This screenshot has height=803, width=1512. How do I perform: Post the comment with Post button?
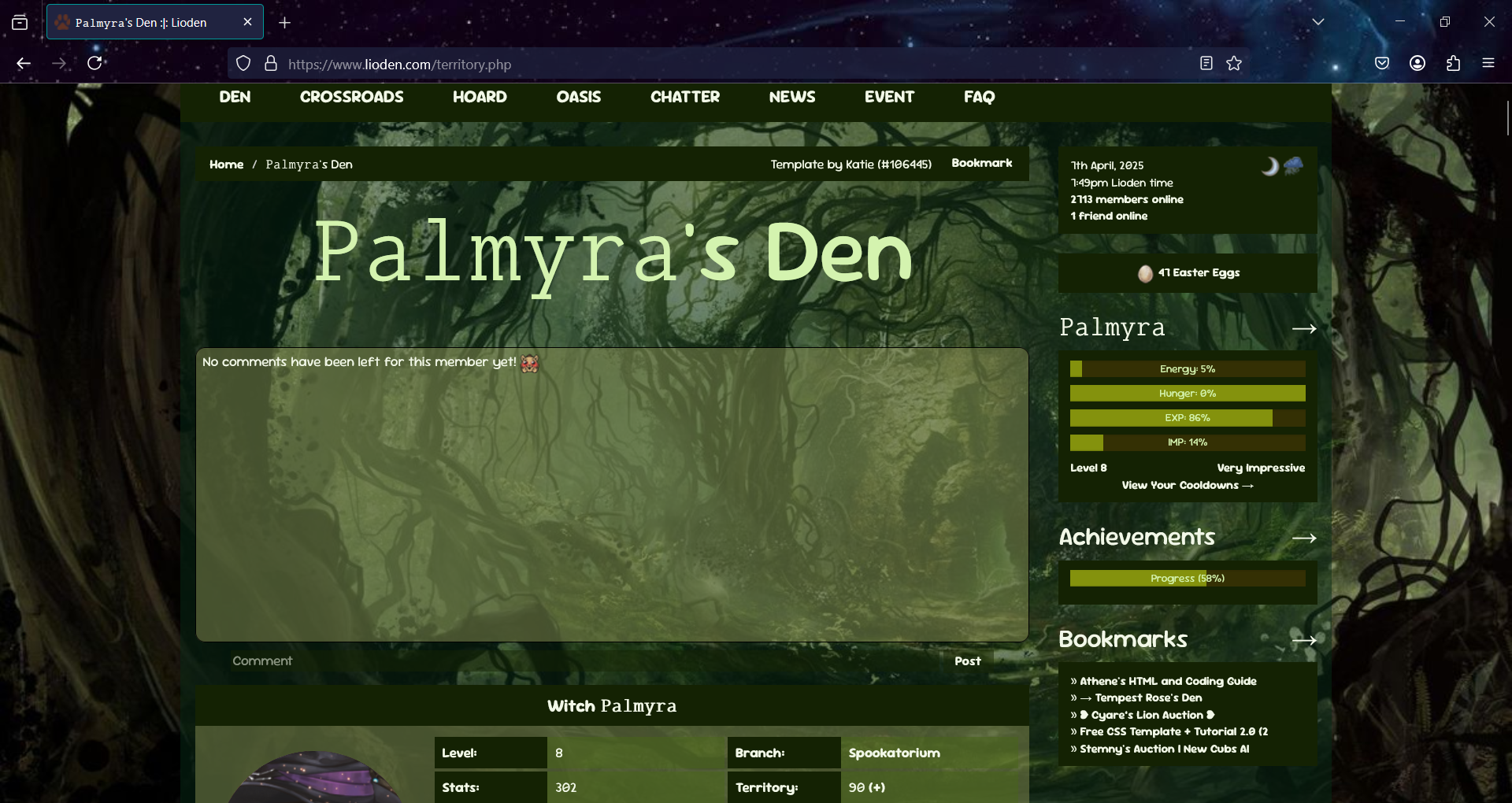point(968,661)
